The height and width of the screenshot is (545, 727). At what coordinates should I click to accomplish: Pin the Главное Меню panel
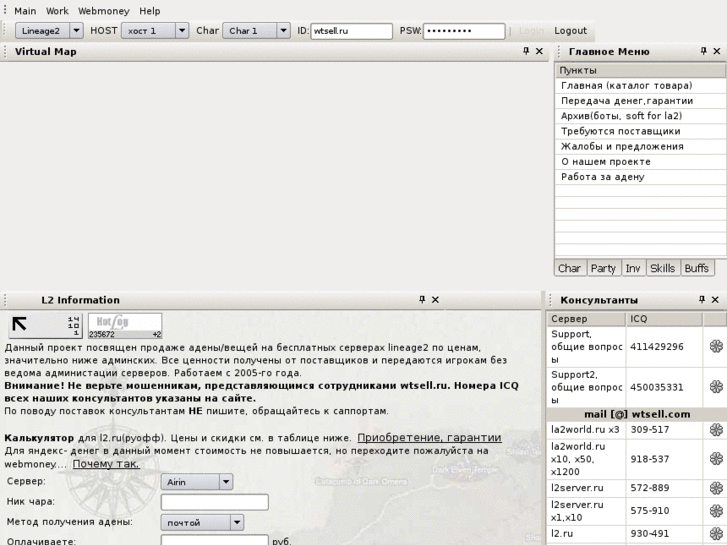[703, 51]
